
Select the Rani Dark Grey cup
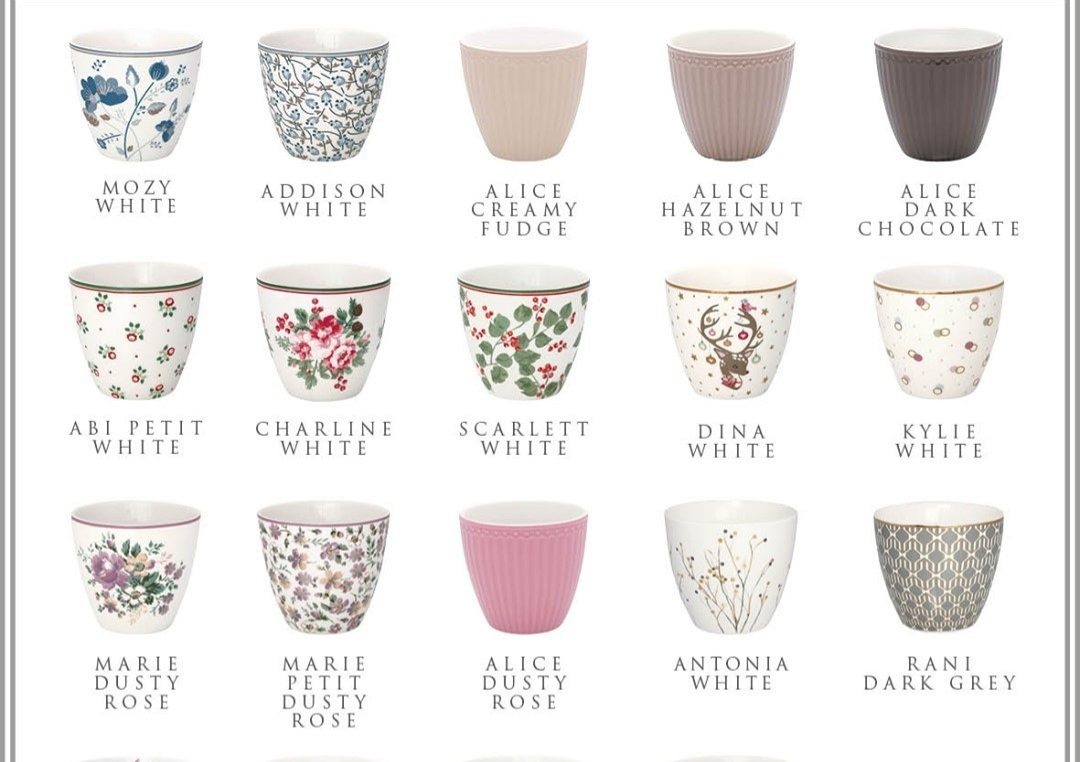point(938,567)
